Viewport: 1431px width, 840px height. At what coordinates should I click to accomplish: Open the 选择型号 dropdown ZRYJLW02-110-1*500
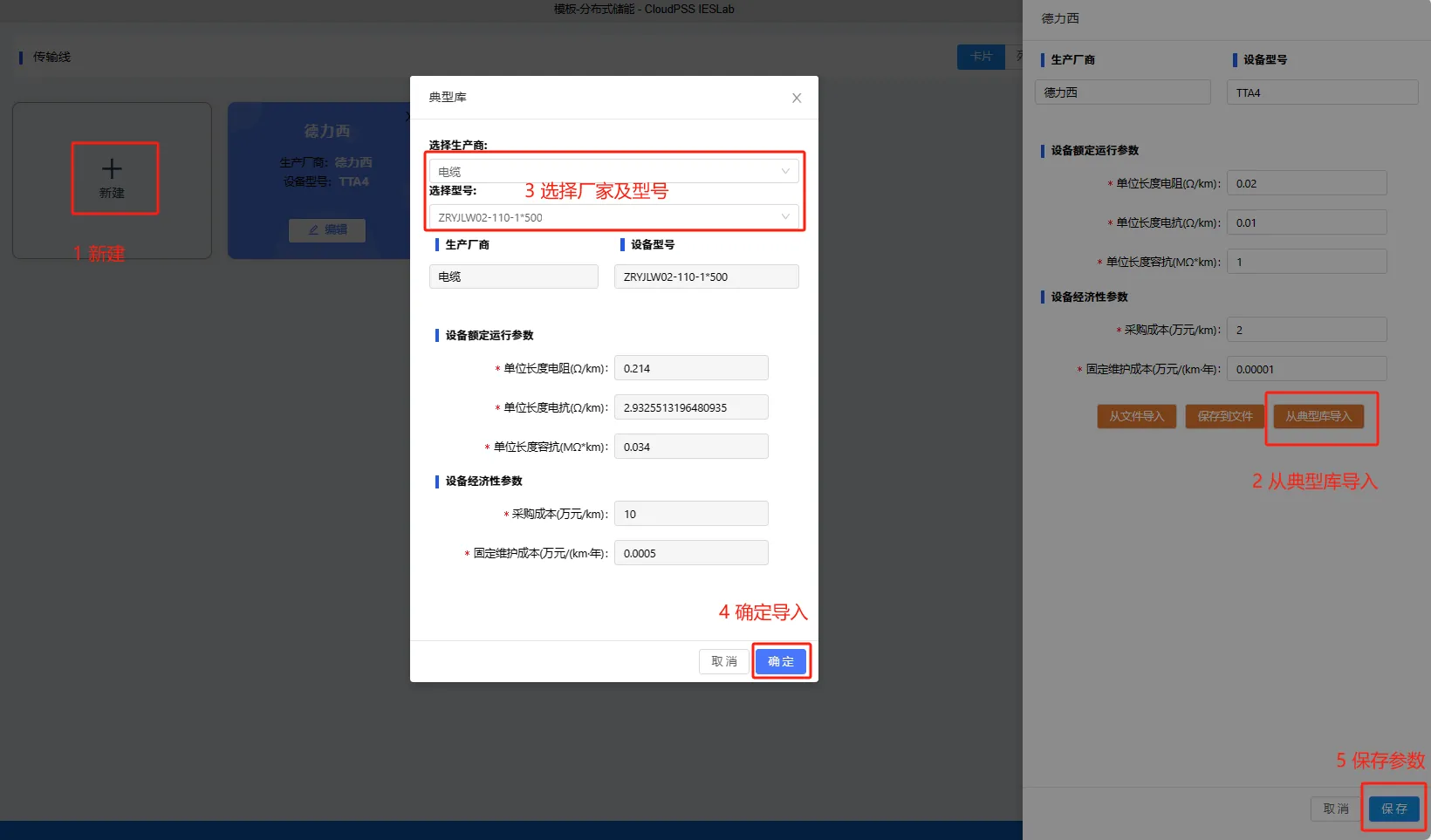point(613,216)
